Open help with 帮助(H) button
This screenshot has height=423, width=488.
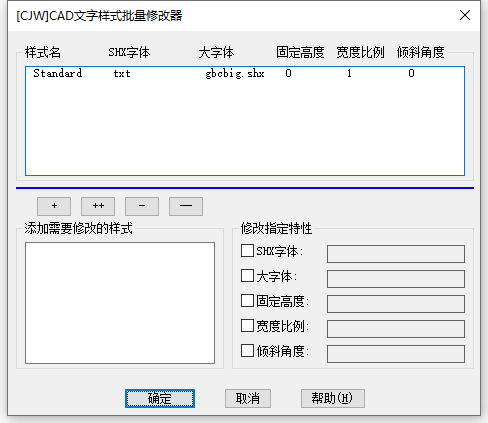click(333, 398)
